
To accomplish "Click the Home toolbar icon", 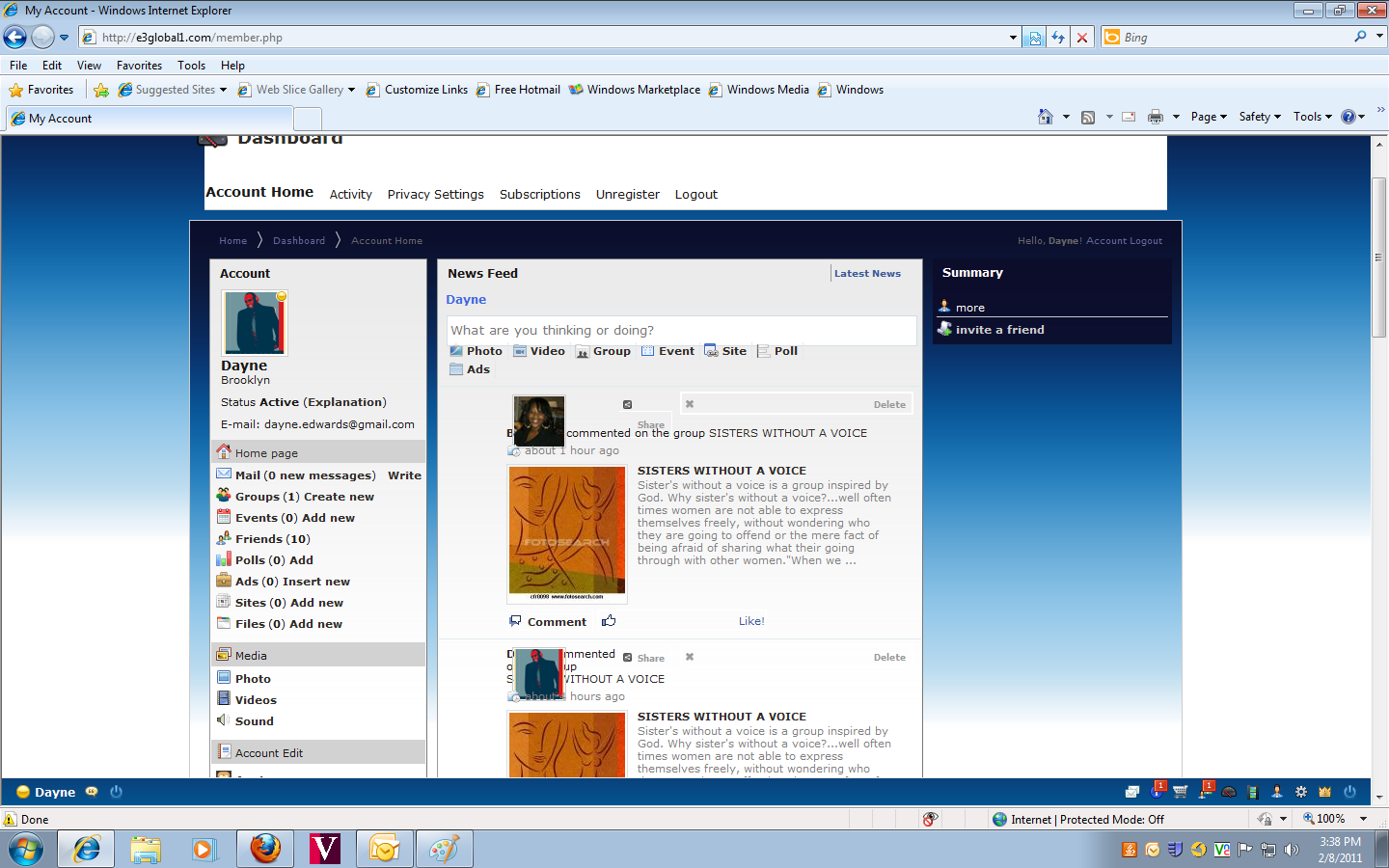I will 1045,117.
